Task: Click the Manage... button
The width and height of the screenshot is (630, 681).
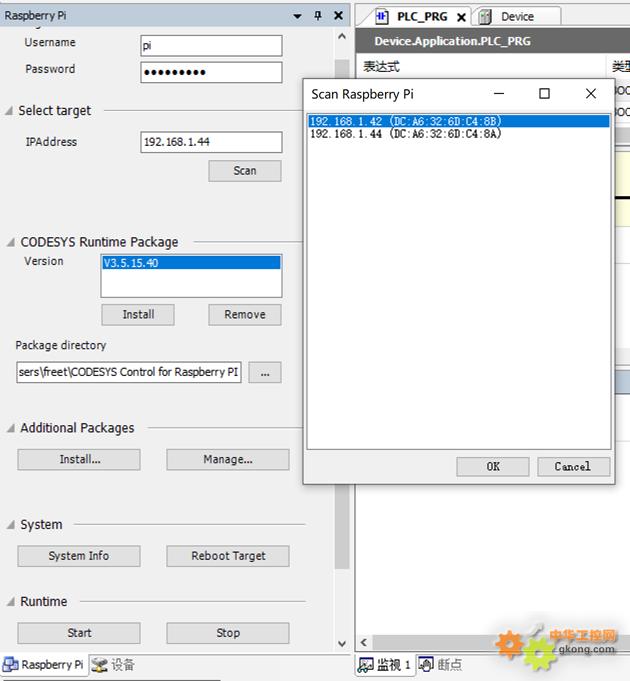Action: coord(228,460)
